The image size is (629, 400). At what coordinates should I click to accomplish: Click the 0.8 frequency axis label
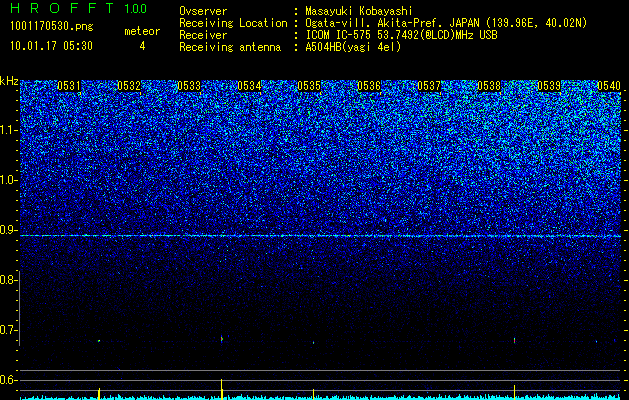pyautogui.click(x=8, y=280)
